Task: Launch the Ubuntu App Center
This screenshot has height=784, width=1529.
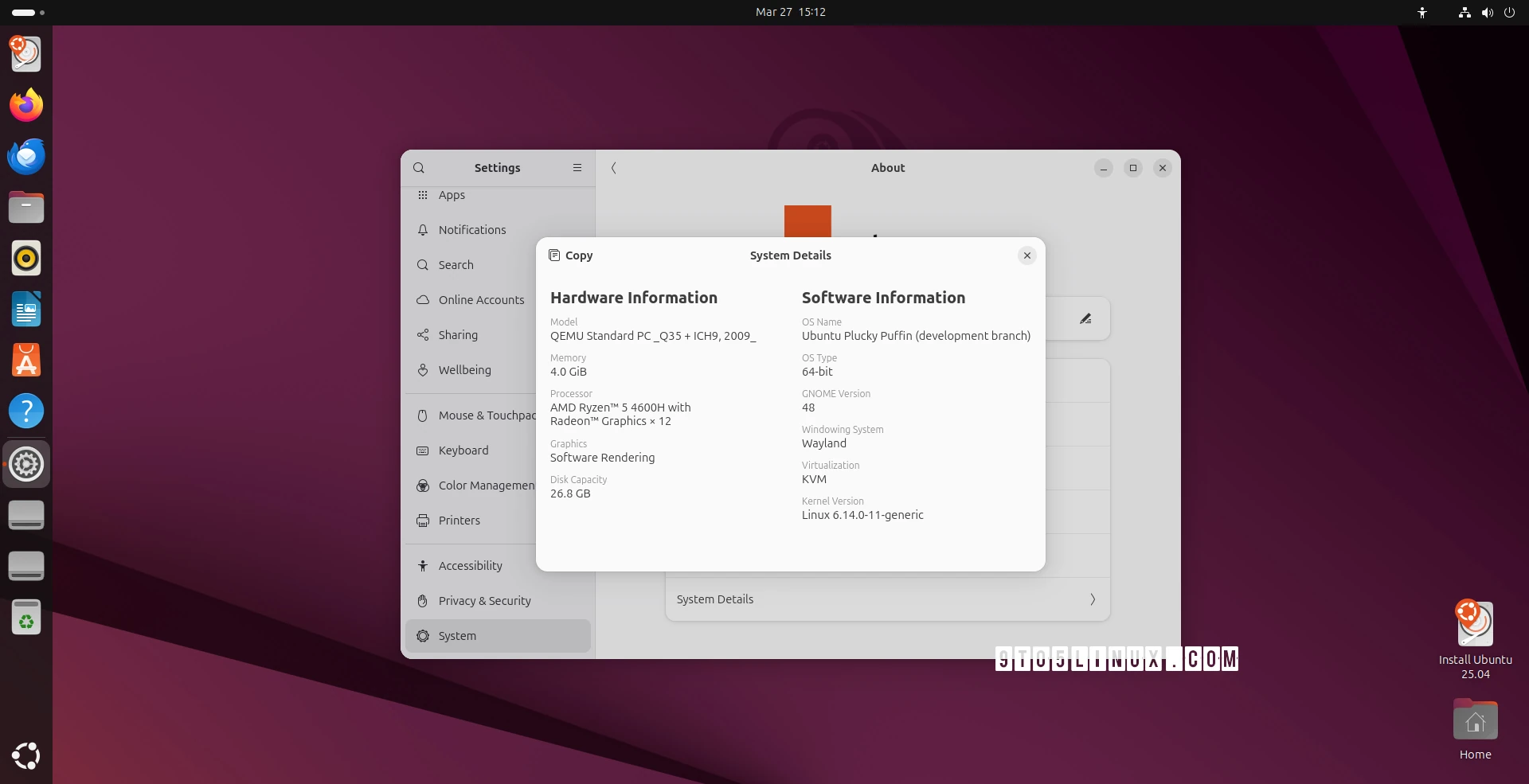Action: [25, 361]
